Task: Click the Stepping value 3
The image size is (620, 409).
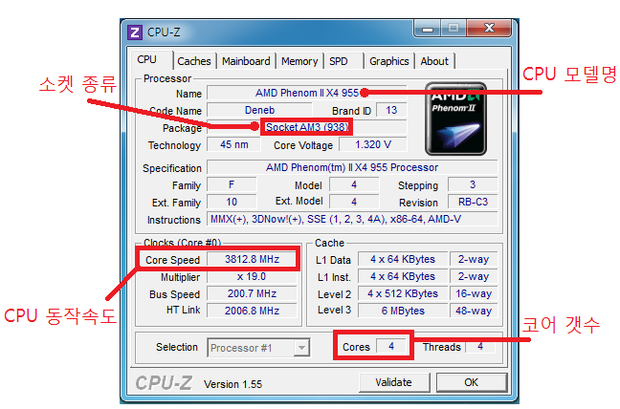Action: 473,185
